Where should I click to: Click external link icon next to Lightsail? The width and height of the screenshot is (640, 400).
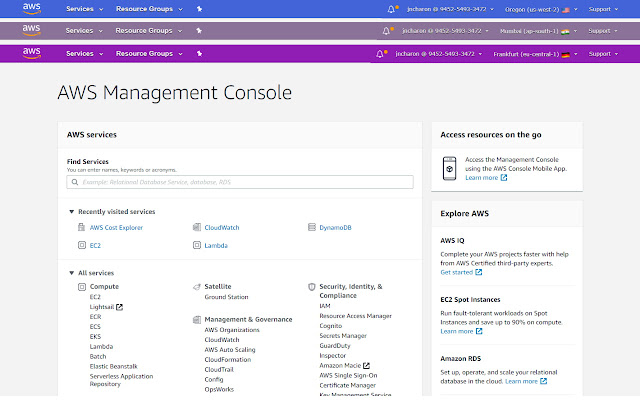(x=119, y=307)
